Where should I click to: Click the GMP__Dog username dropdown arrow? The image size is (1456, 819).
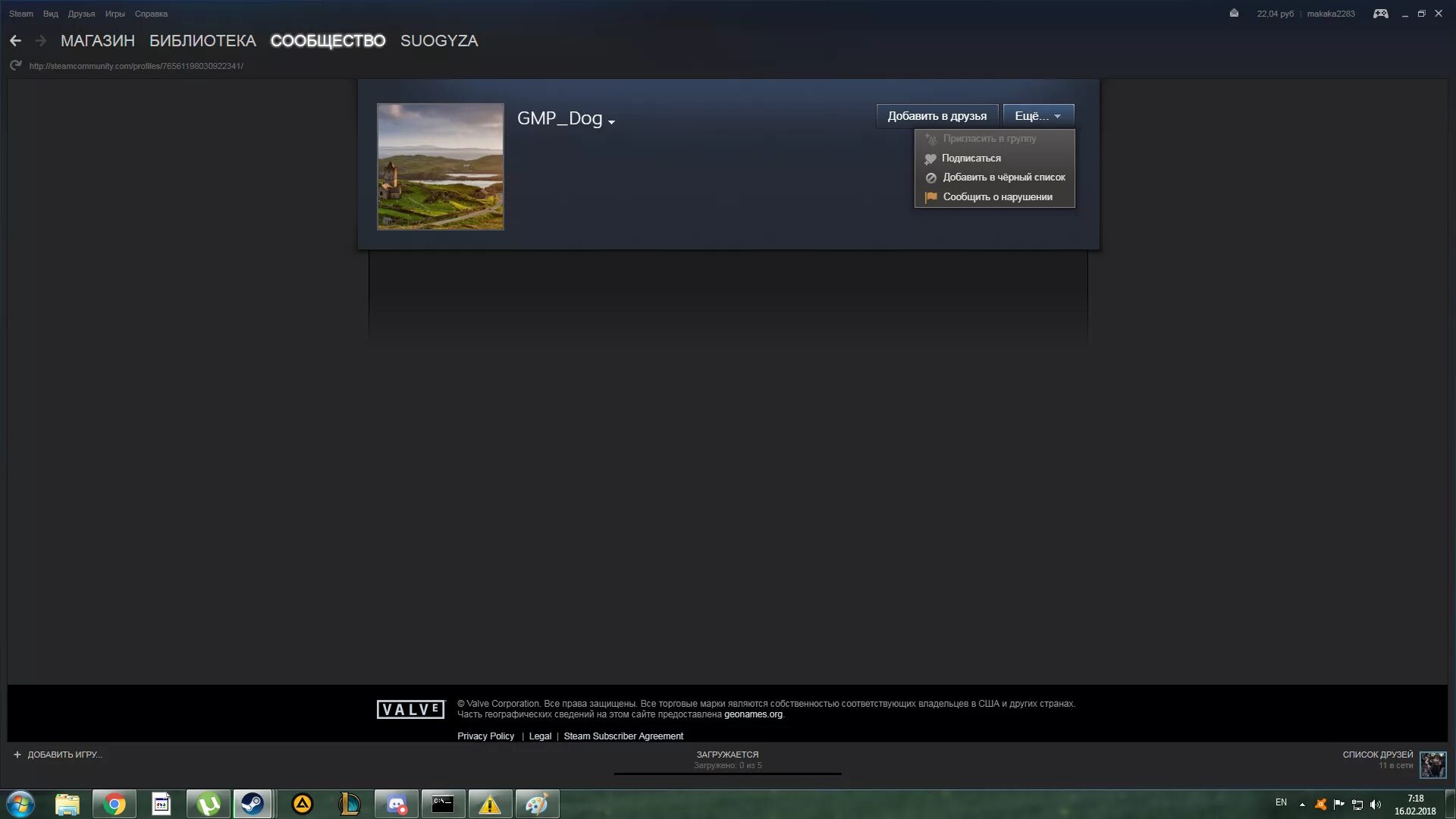point(612,122)
